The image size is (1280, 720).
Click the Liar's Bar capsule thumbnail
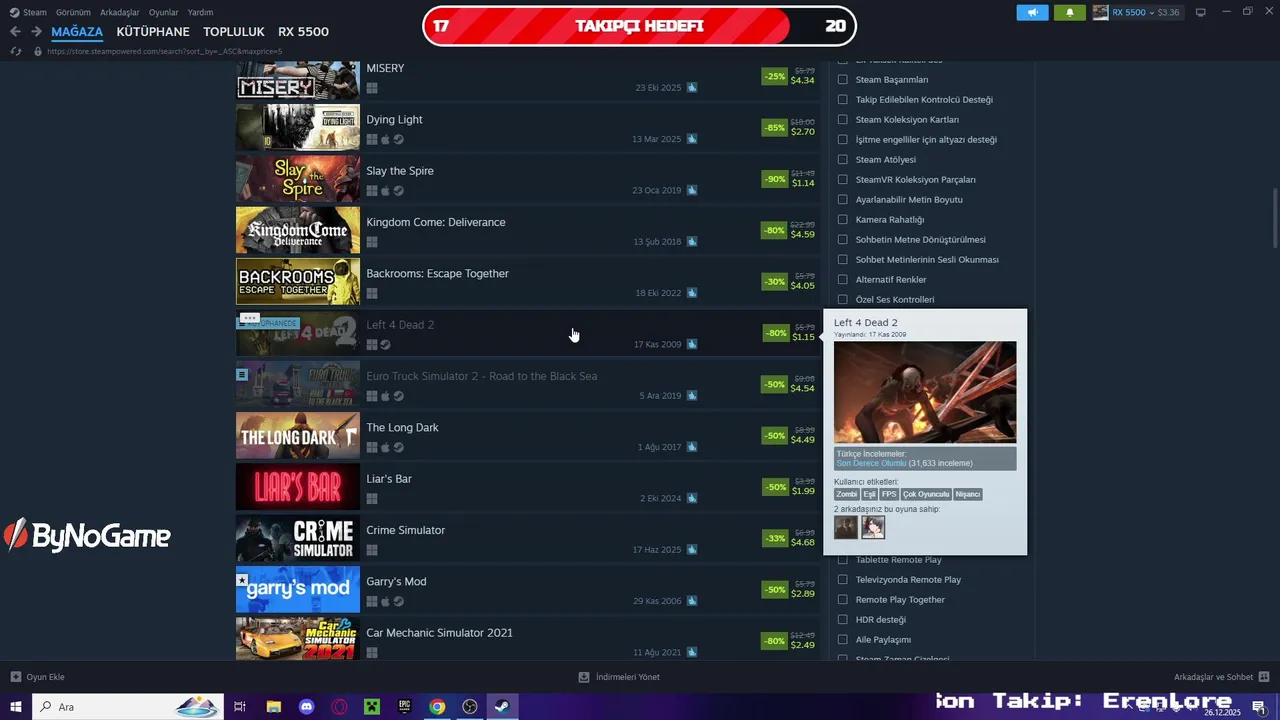298,487
